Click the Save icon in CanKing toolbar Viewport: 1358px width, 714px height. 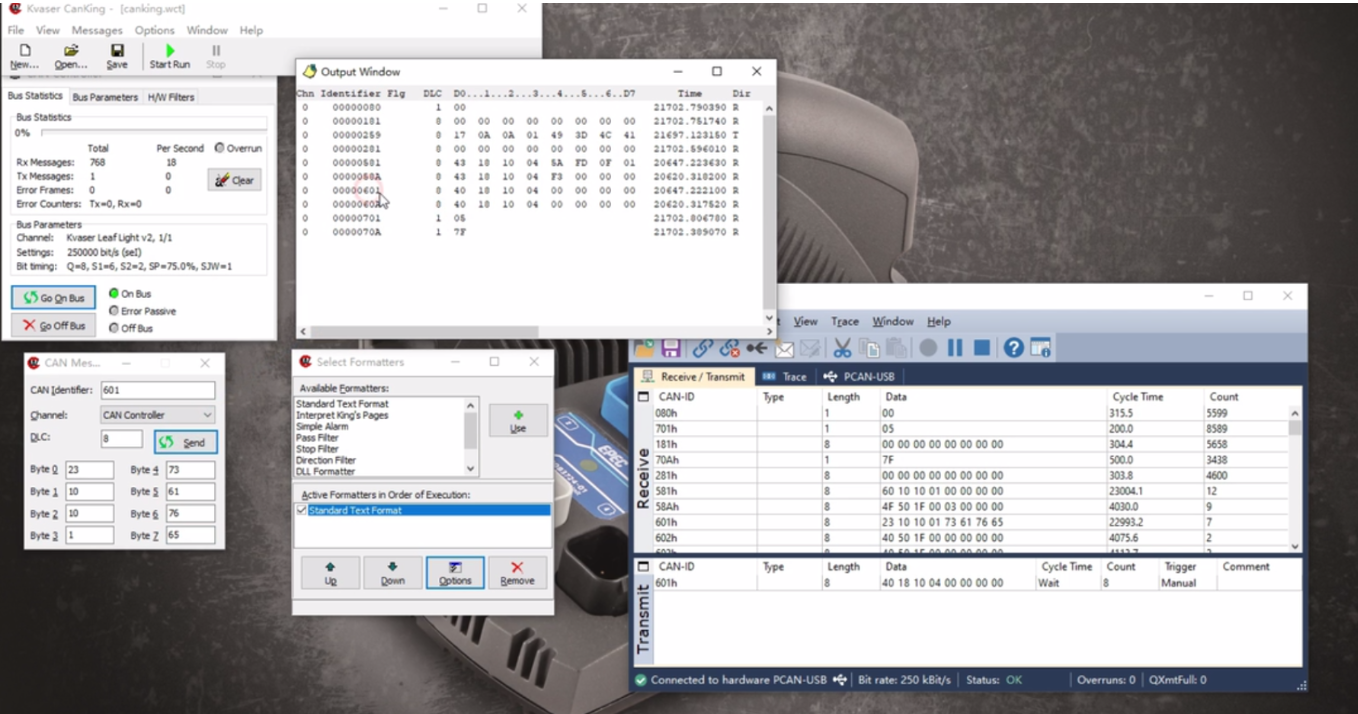(117, 50)
